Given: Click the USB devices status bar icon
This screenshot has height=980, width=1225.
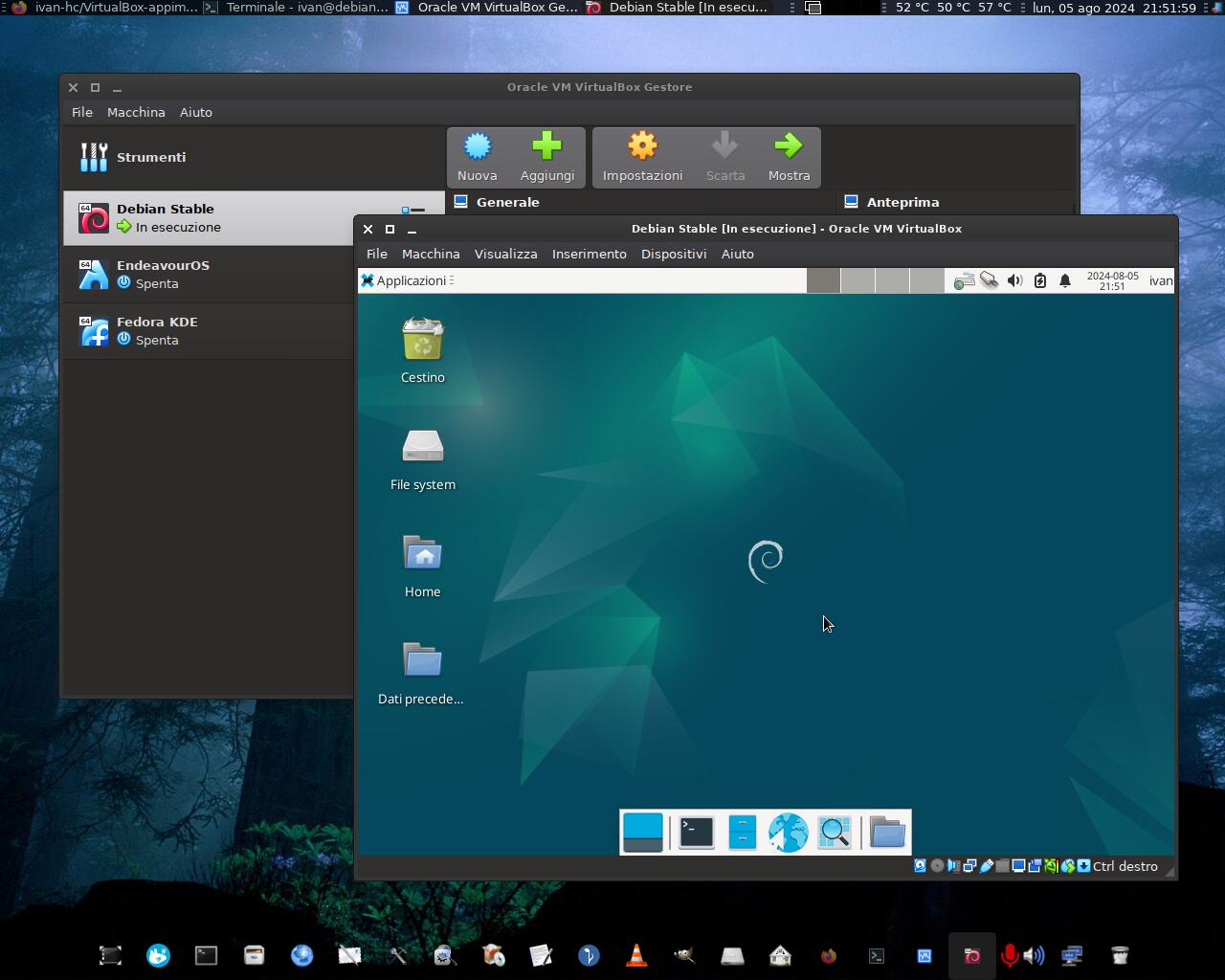Looking at the screenshot, I should [986, 866].
